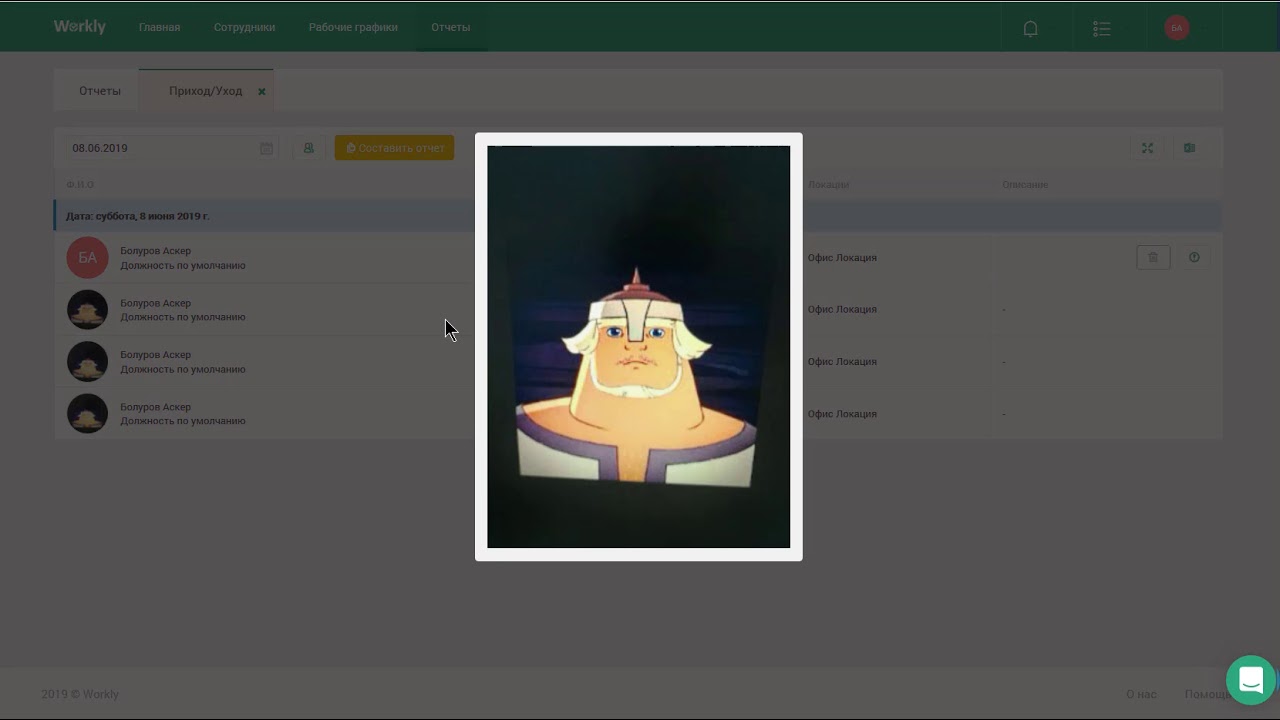This screenshot has height=720, width=1280.
Task: Toggle fullscreen table view icon
Action: point(1148,148)
